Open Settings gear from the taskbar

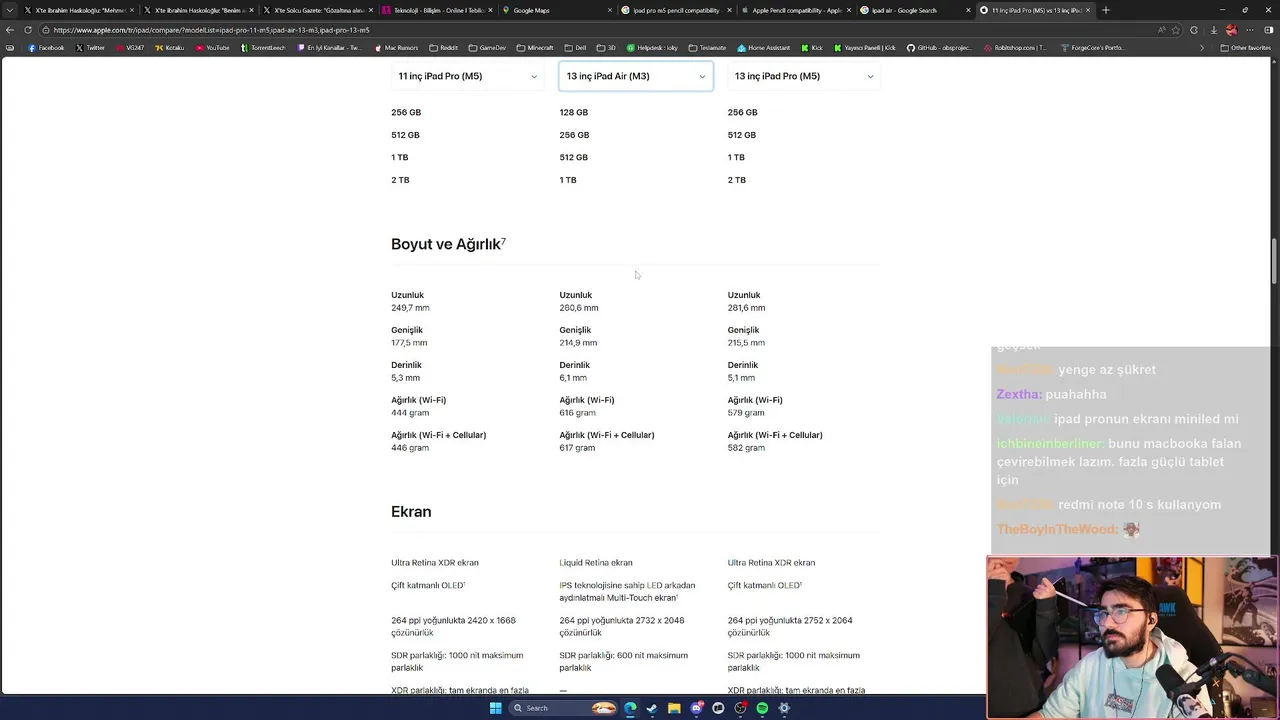[x=784, y=708]
